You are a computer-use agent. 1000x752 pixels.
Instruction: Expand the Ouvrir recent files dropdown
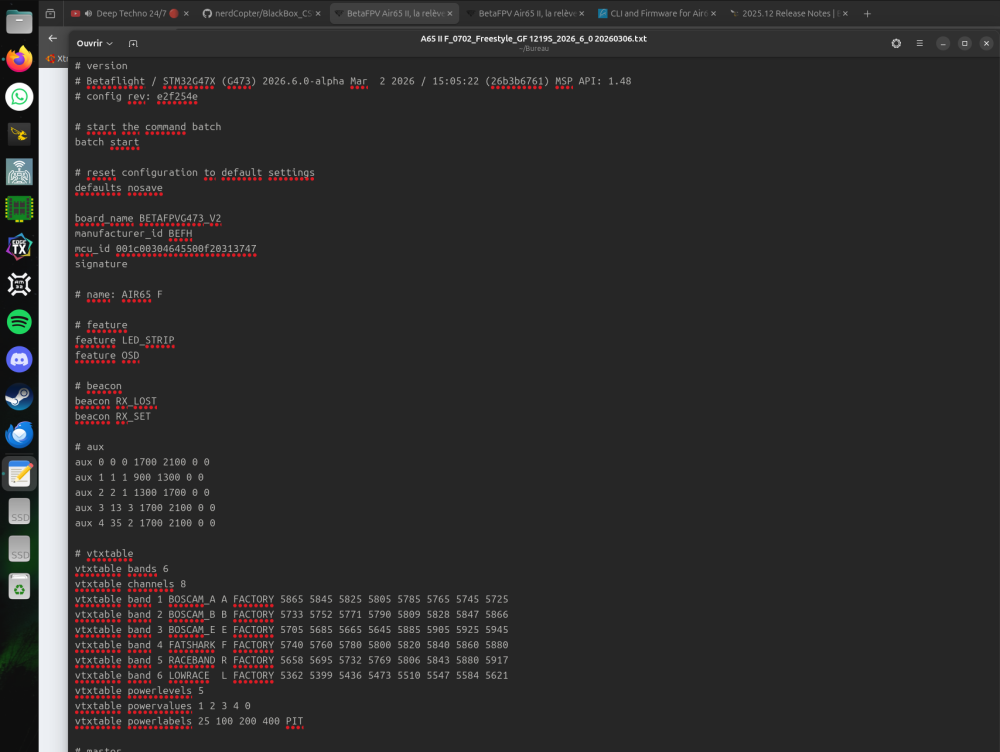click(95, 43)
